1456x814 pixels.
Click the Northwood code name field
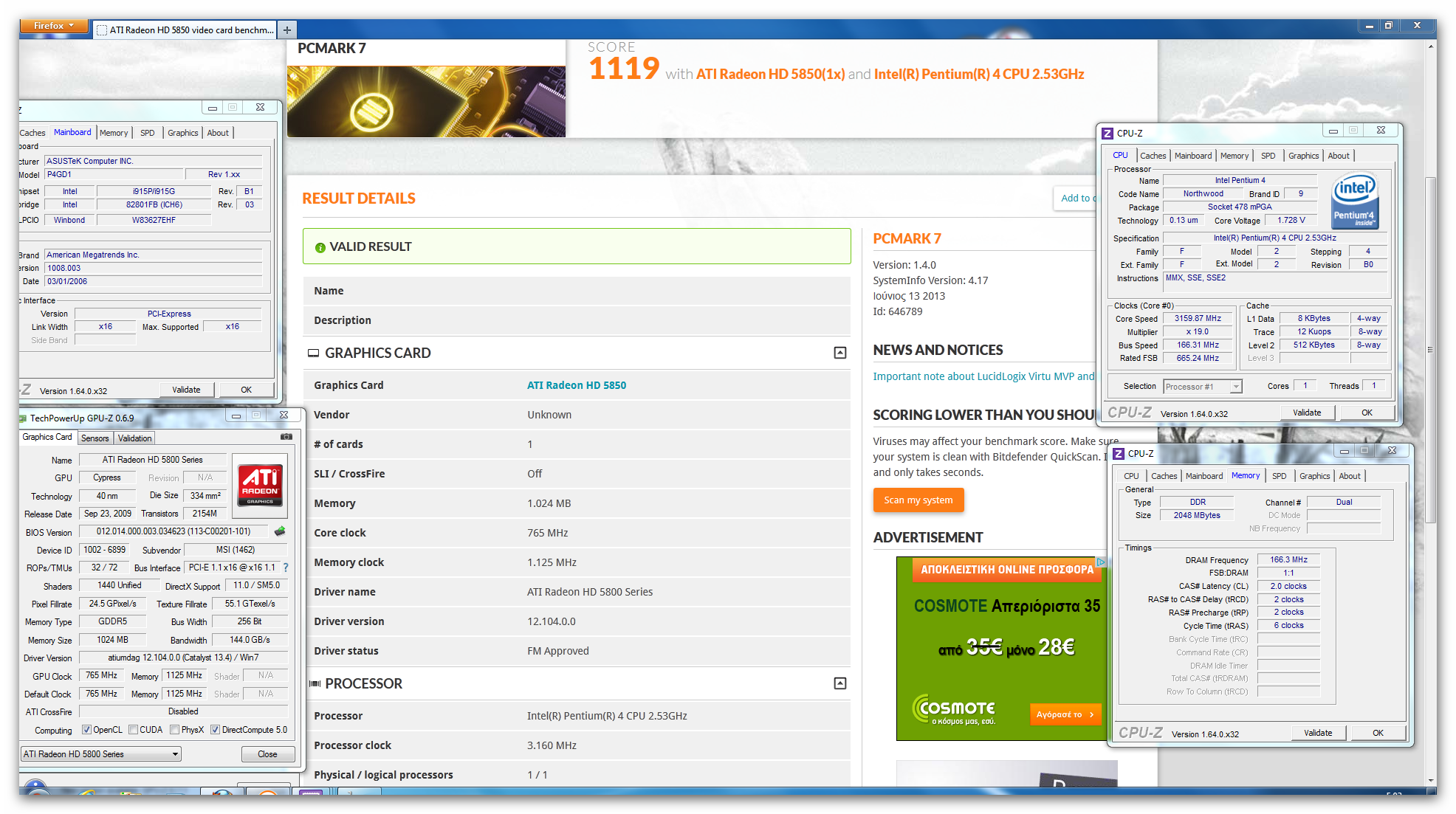pos(1203,194)
